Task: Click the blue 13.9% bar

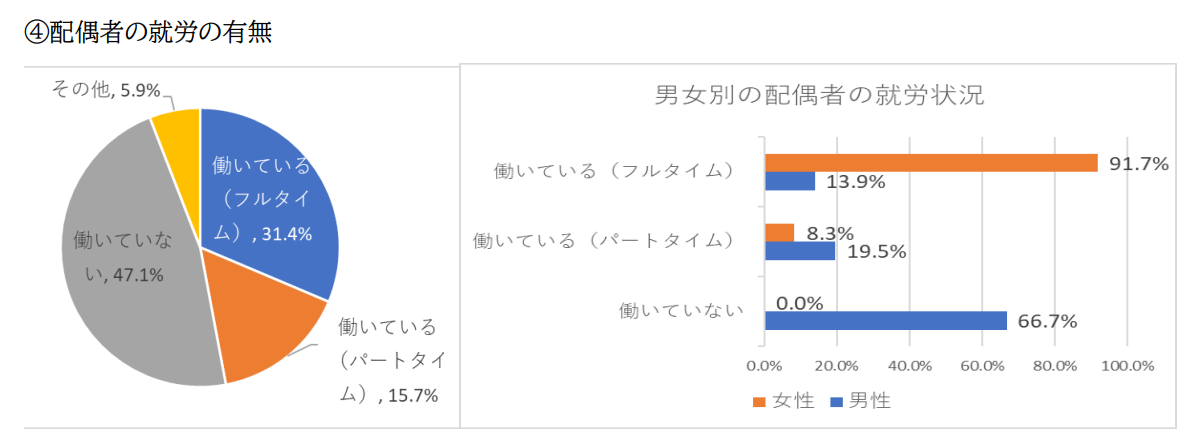Action: [x=790, y=182]
